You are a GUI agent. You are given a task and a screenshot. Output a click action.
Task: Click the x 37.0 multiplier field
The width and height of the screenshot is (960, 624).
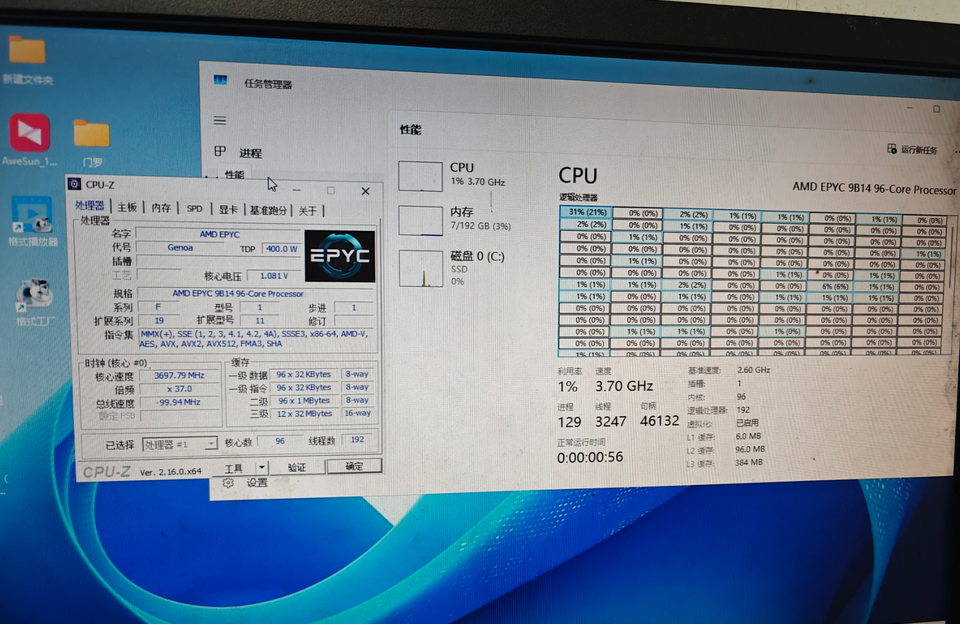[179, 389]
